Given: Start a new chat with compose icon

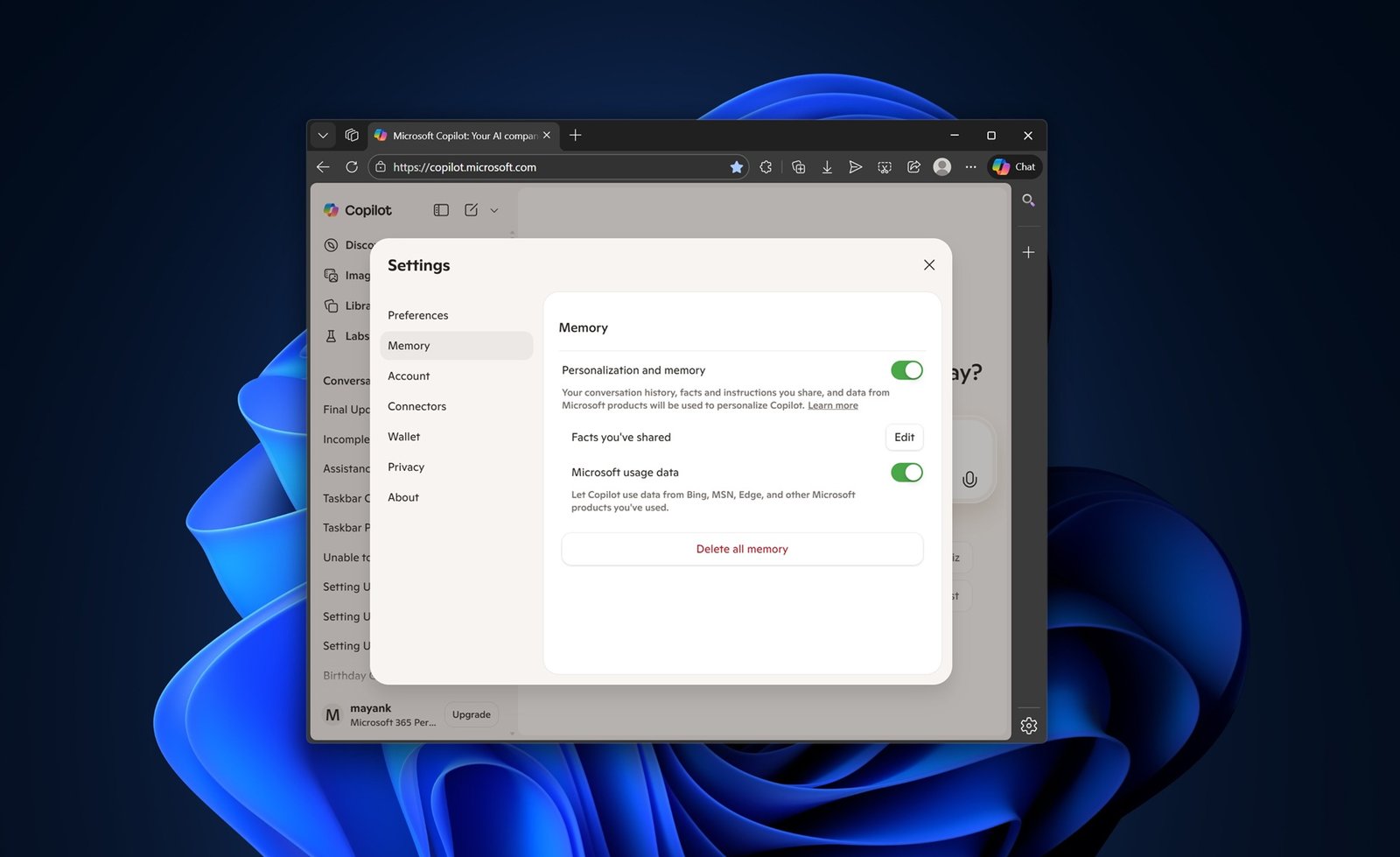Looking at the screenshot, I should point(471,210).
